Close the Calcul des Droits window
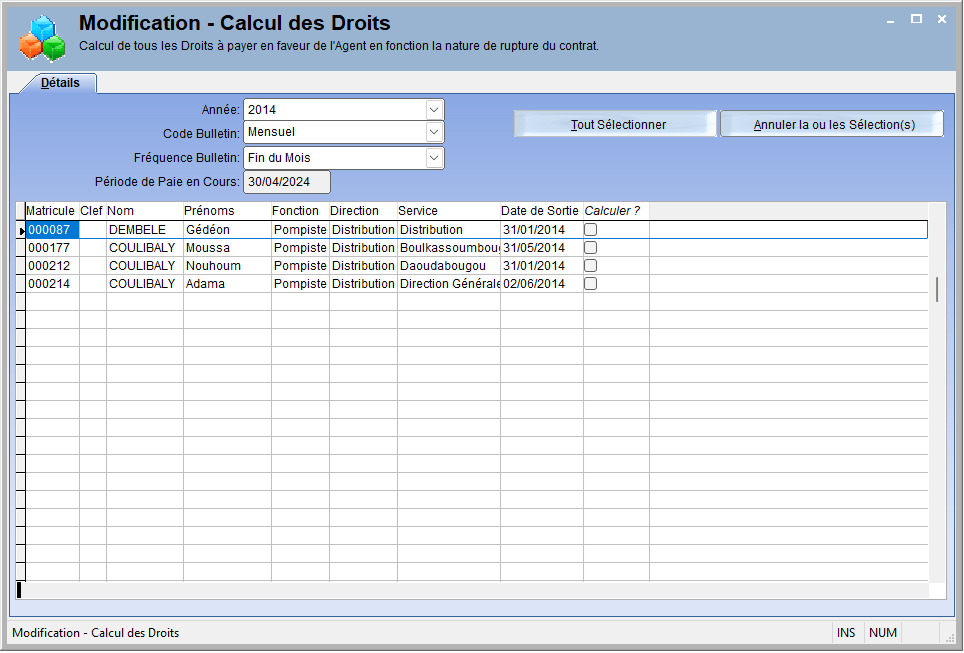Viewport: 964px width, 653px height. click(x=942, y=19)
